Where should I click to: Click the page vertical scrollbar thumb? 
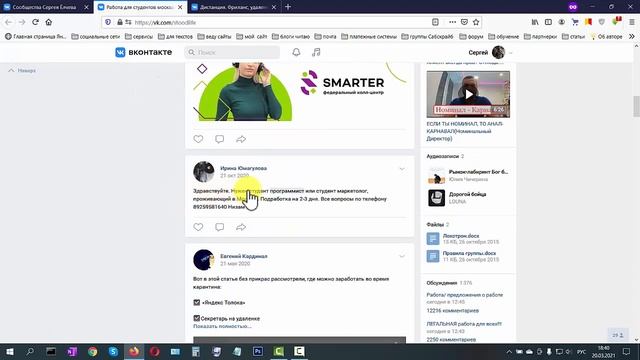636,106
